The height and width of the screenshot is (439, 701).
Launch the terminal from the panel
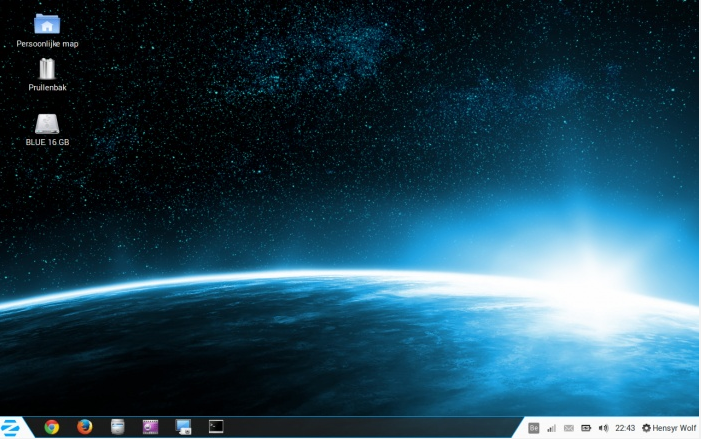[x=216, y=426]
